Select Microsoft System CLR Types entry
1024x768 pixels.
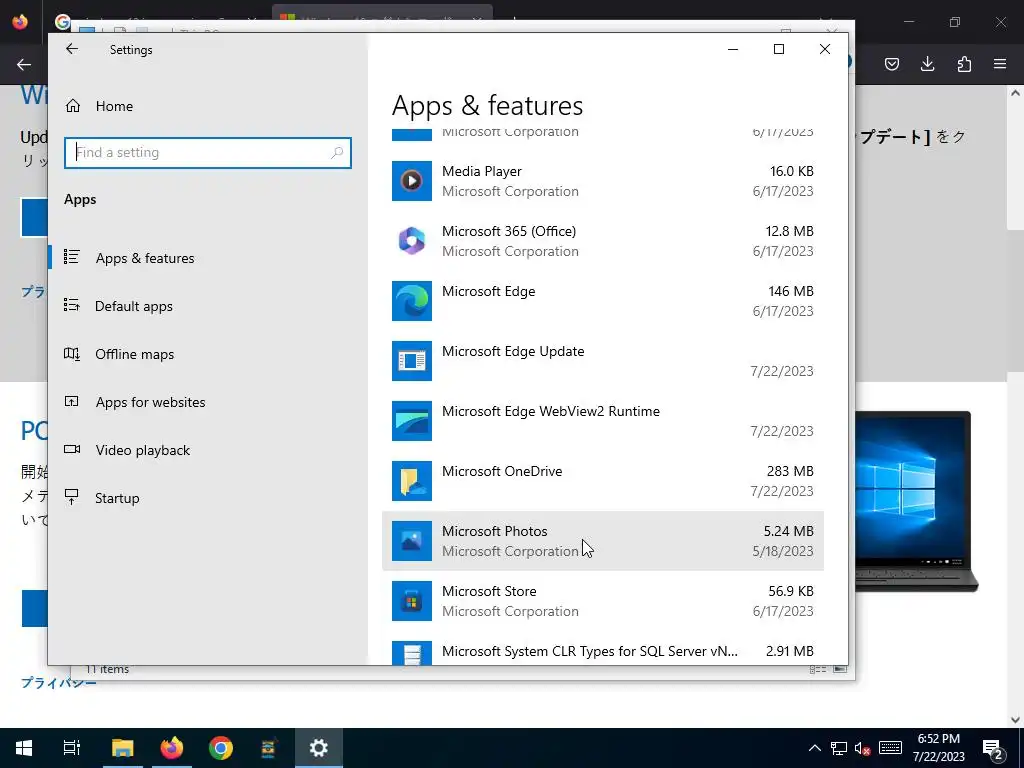(x=590, y=651)
